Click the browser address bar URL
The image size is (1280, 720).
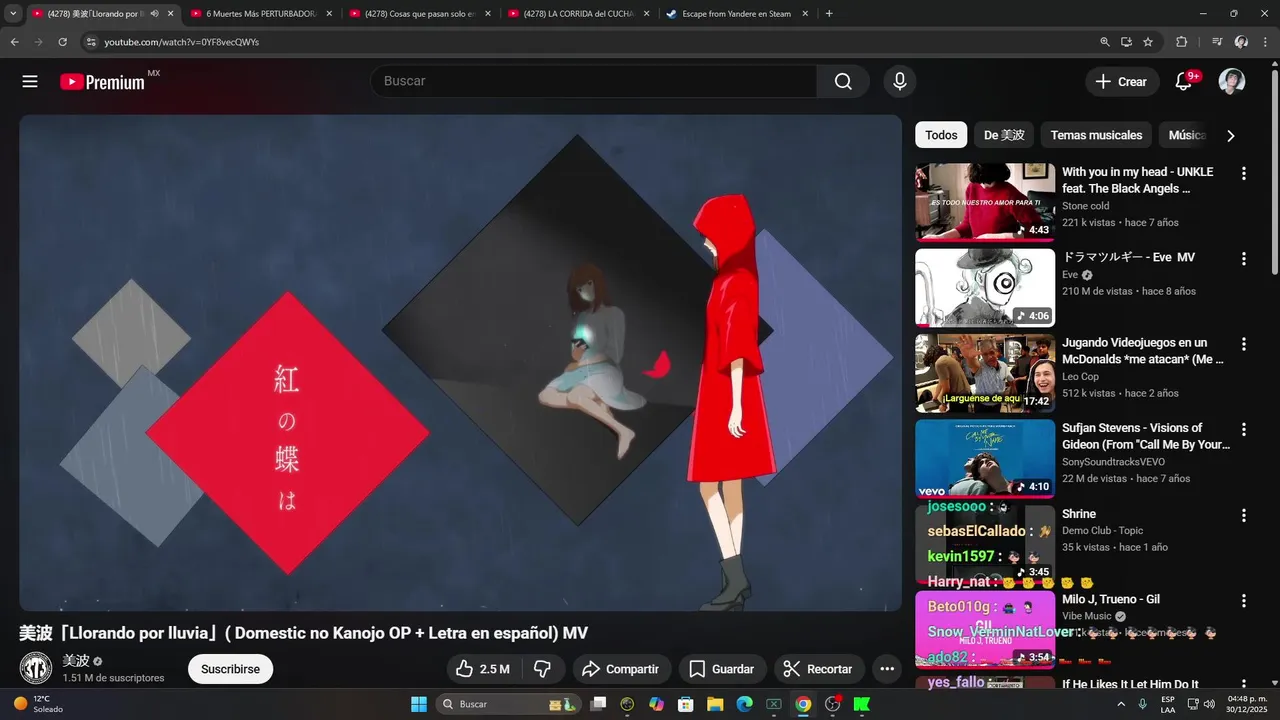point(182,42)
